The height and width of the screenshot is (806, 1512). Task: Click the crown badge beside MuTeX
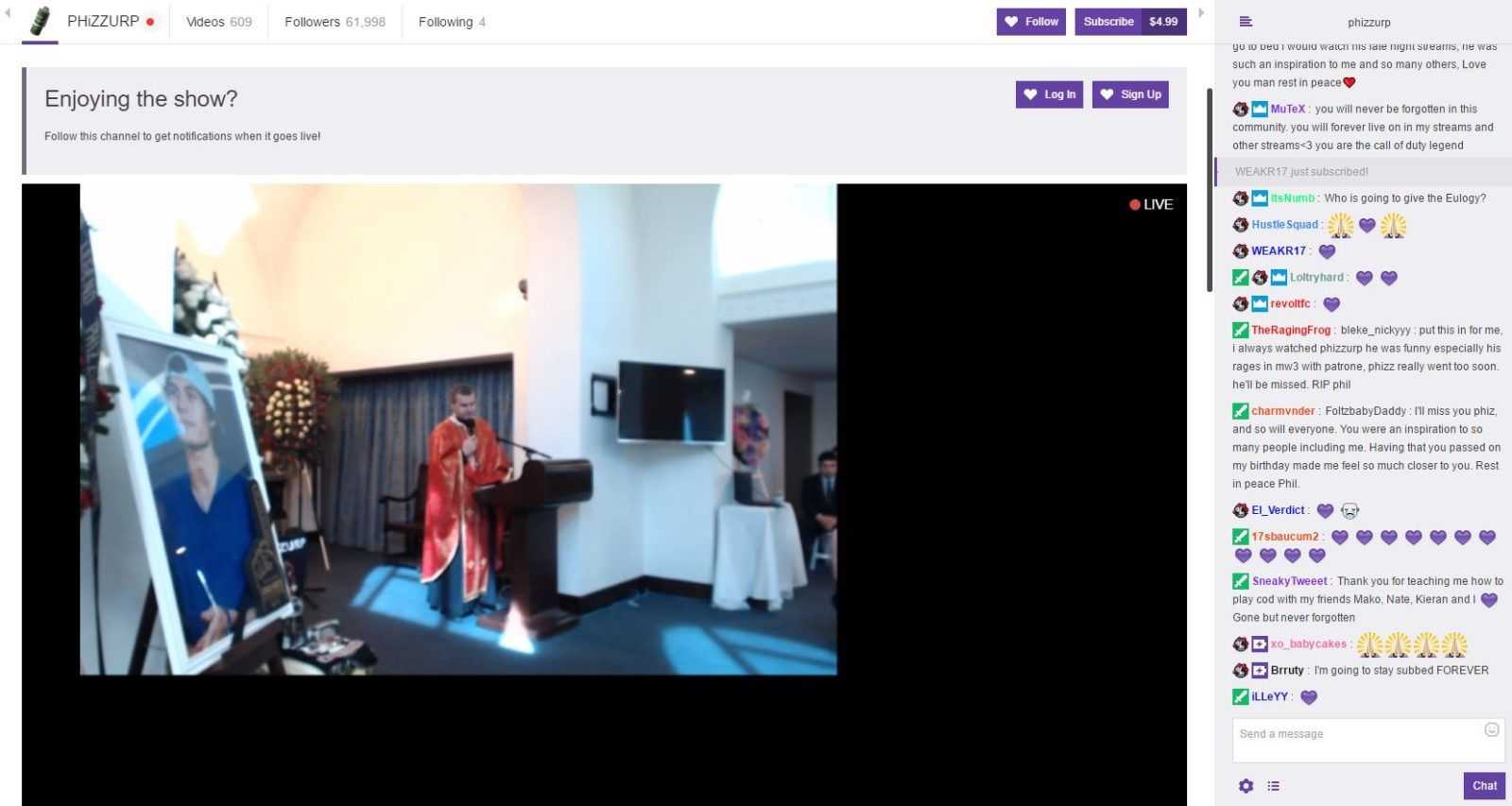point(1260,110)
